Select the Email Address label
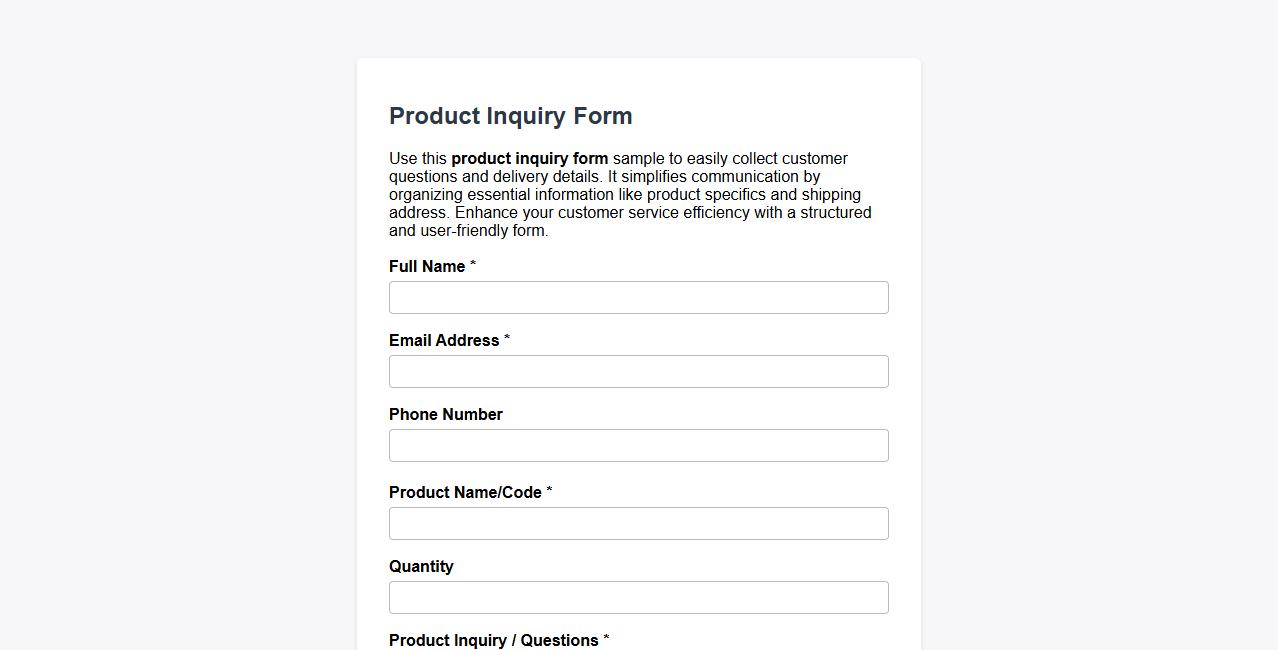The image size is (1278, 650). coord(443,340)
